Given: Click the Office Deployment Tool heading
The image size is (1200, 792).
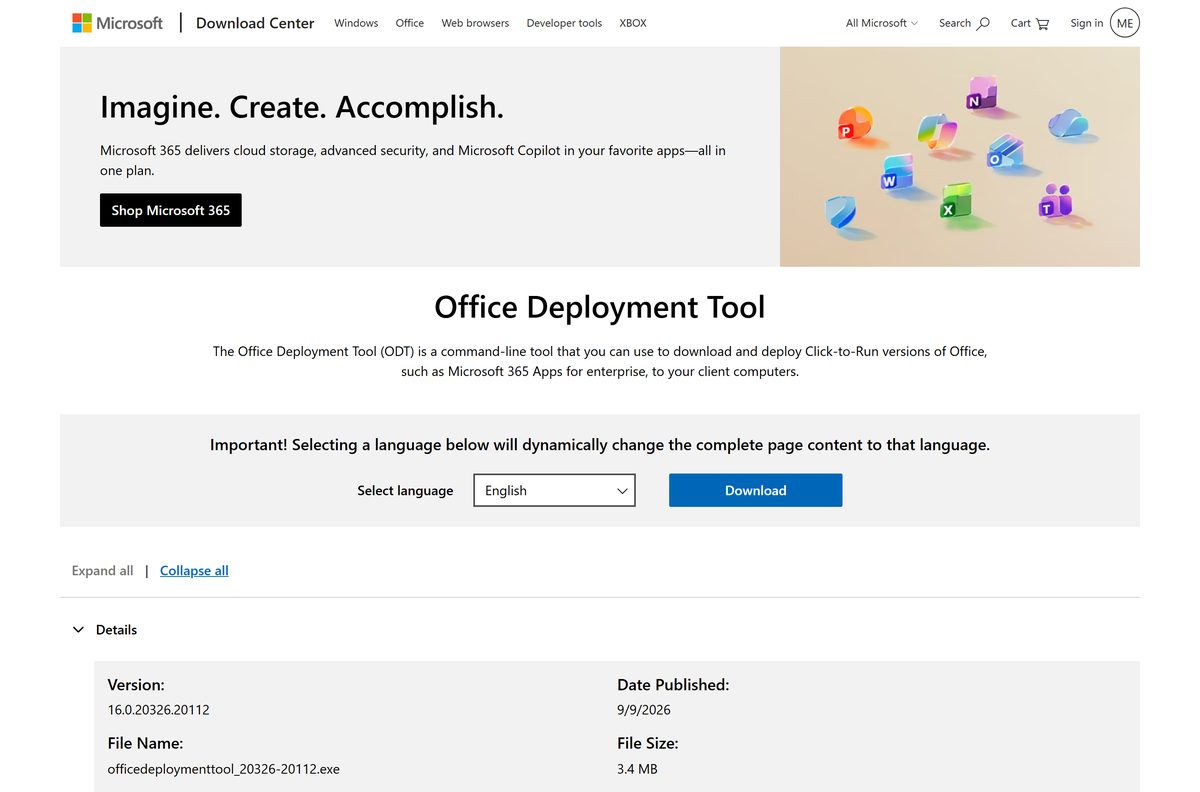Looking at the screenshot, I should click(600, 306).
